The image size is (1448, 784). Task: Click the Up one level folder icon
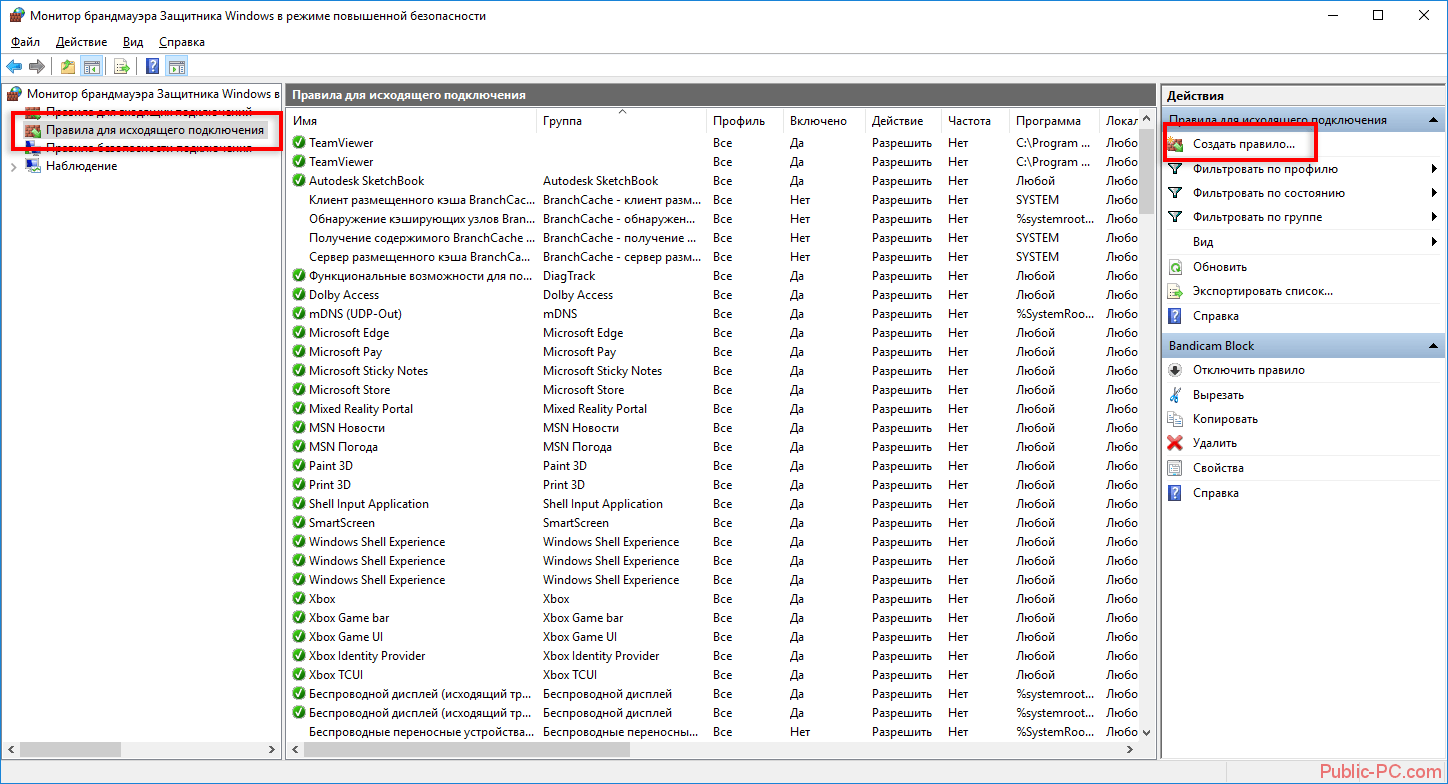pyautogui.click(x=68, y=67)
